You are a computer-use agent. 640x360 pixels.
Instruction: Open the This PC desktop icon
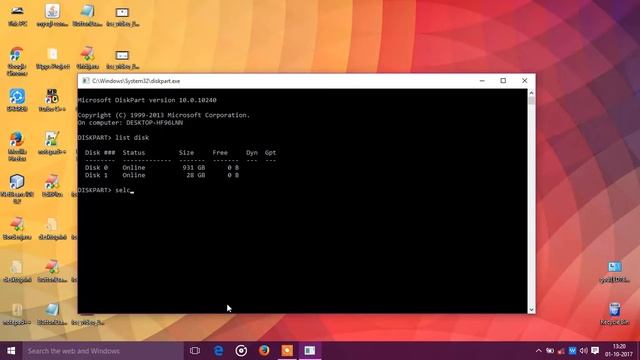click(x=17, y=16)
